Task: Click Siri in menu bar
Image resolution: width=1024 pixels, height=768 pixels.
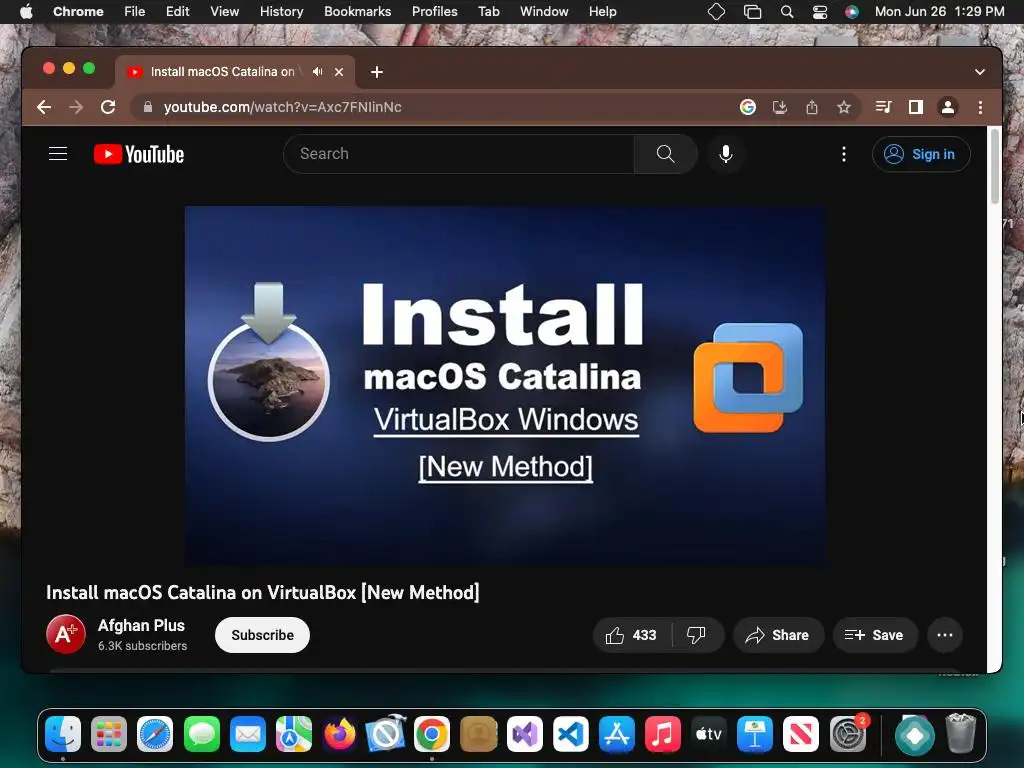Action: pos(852,12)
